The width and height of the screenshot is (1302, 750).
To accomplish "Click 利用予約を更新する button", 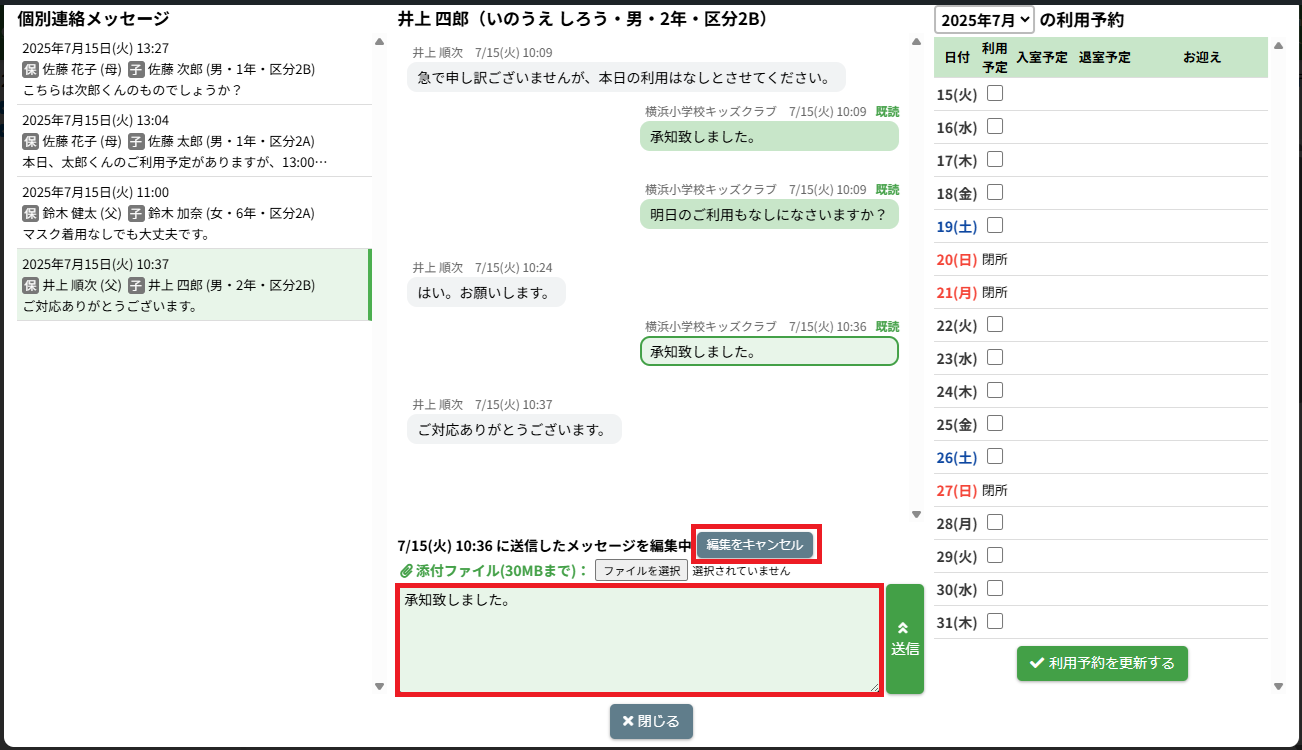I will 1102,663.
